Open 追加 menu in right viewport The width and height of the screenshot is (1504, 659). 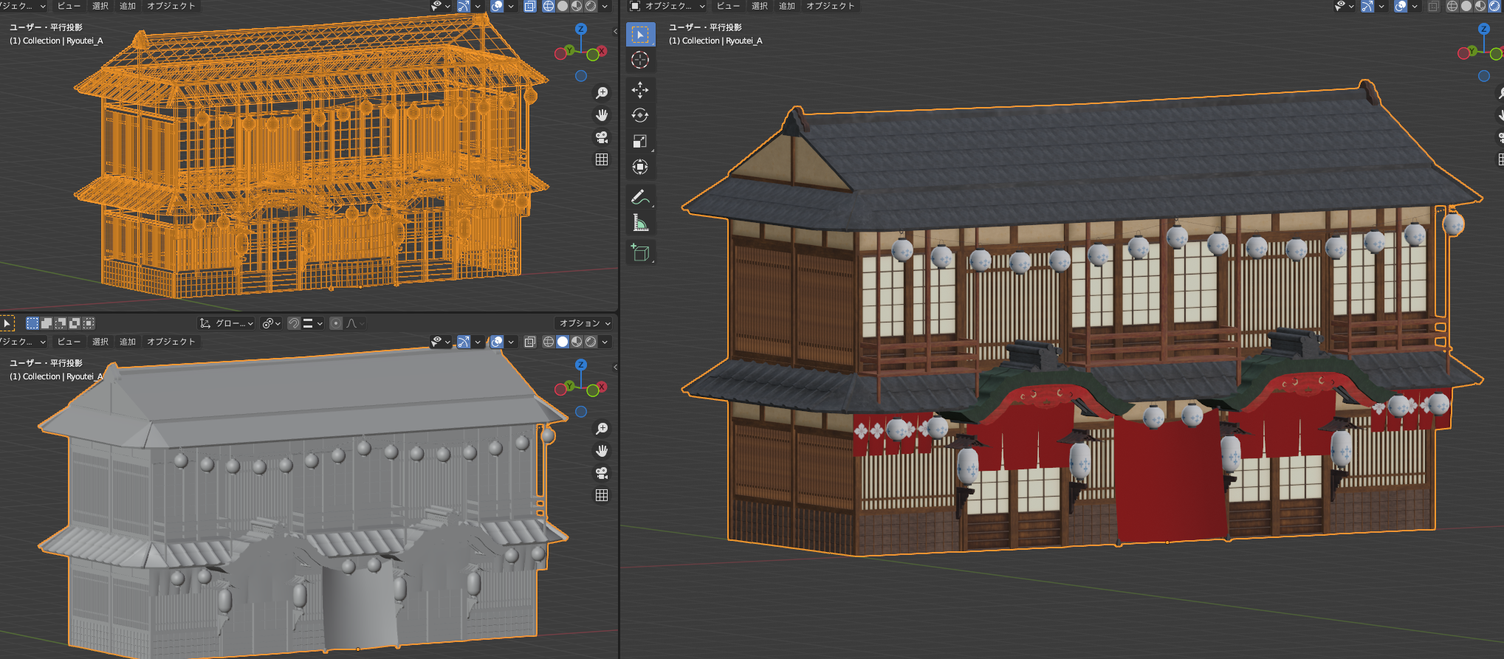coord(787,6)
